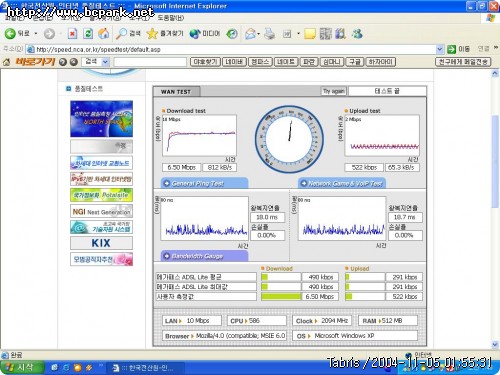Click the 812 kB/s download value
The height and width of the screenshot is (375, 500).
pos(220,167)
